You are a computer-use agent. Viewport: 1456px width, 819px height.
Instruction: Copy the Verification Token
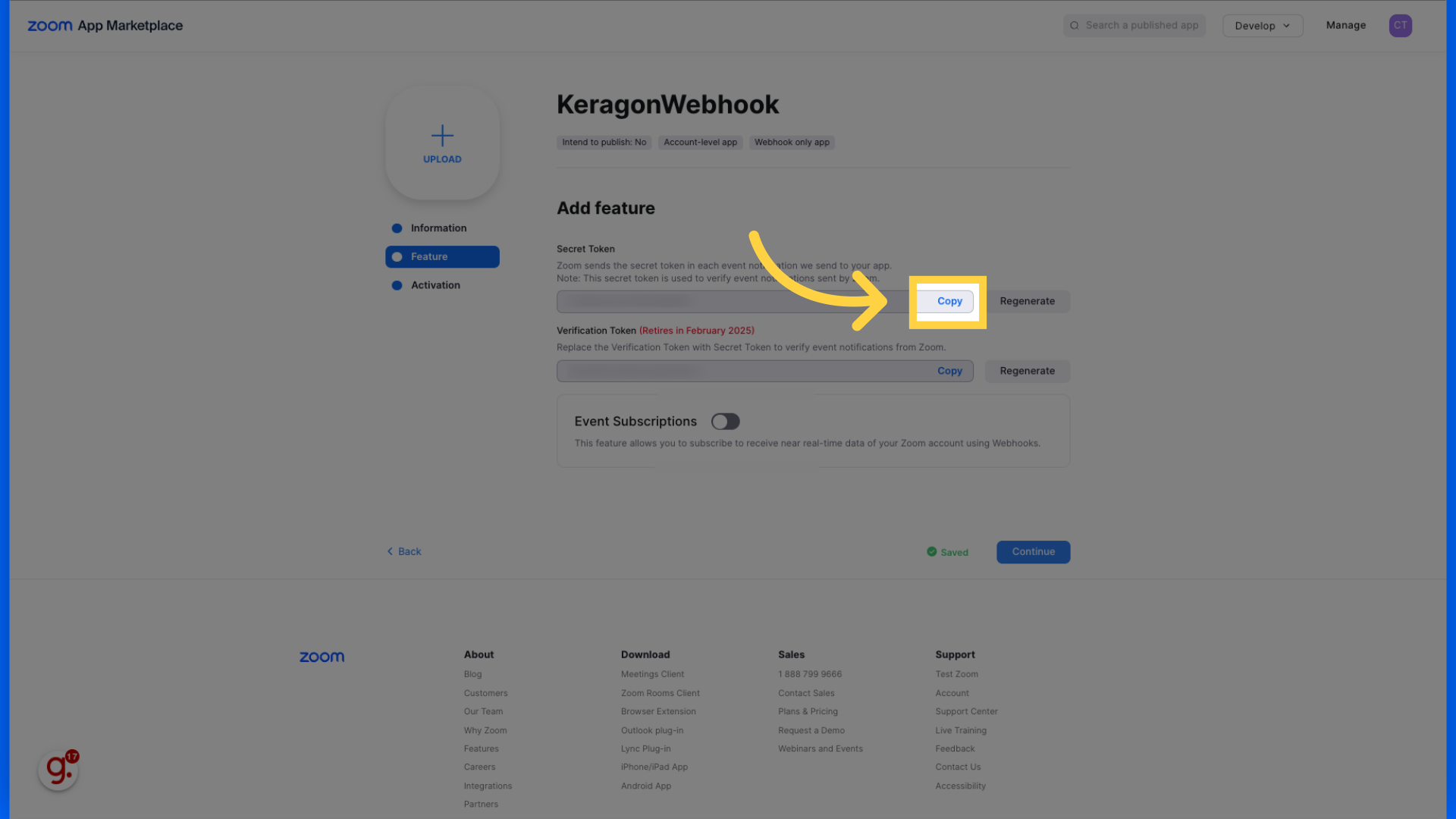tap(949, 372)
